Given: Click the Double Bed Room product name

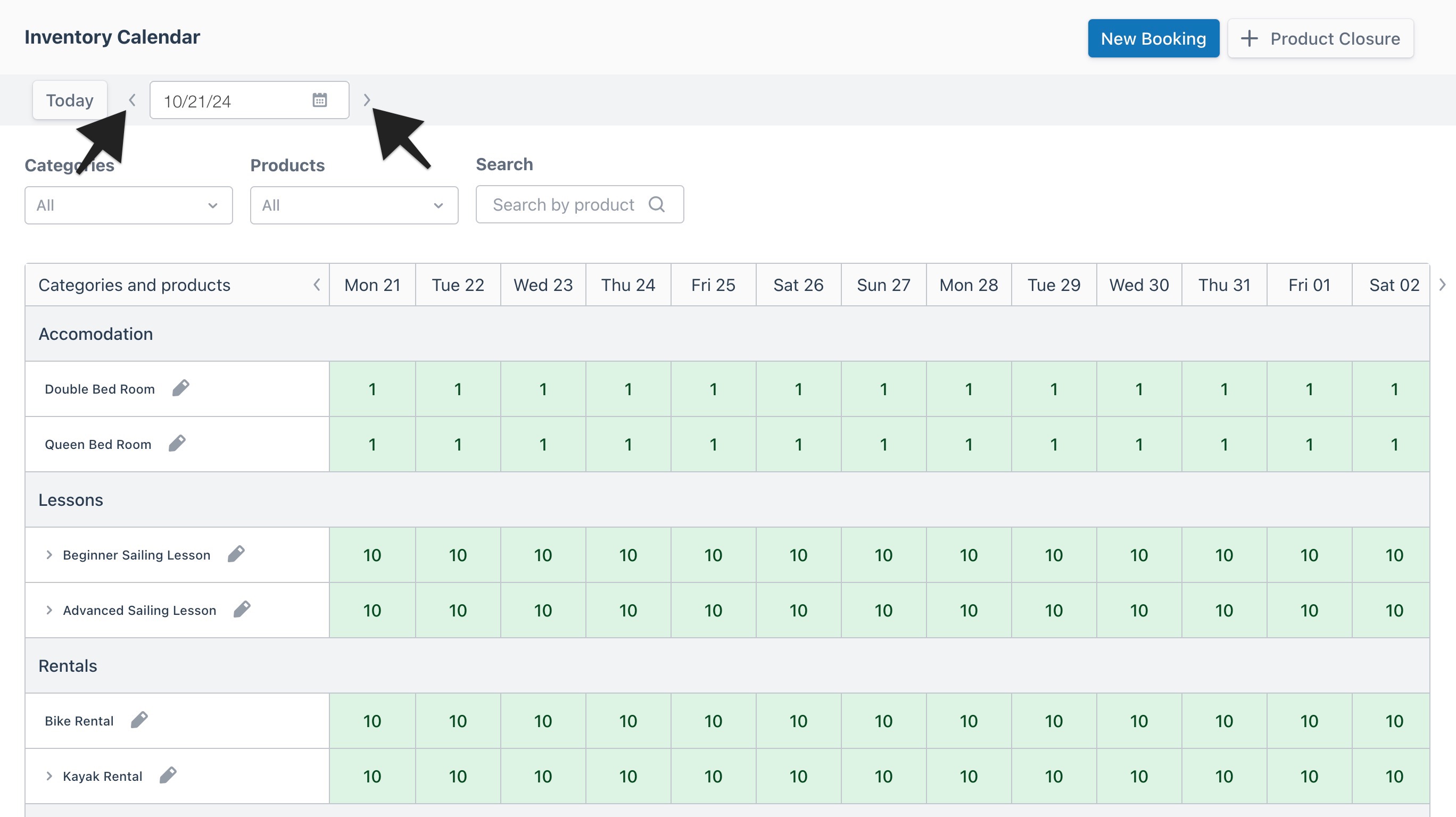Looking at the screenshot, I should coord(100,389).
